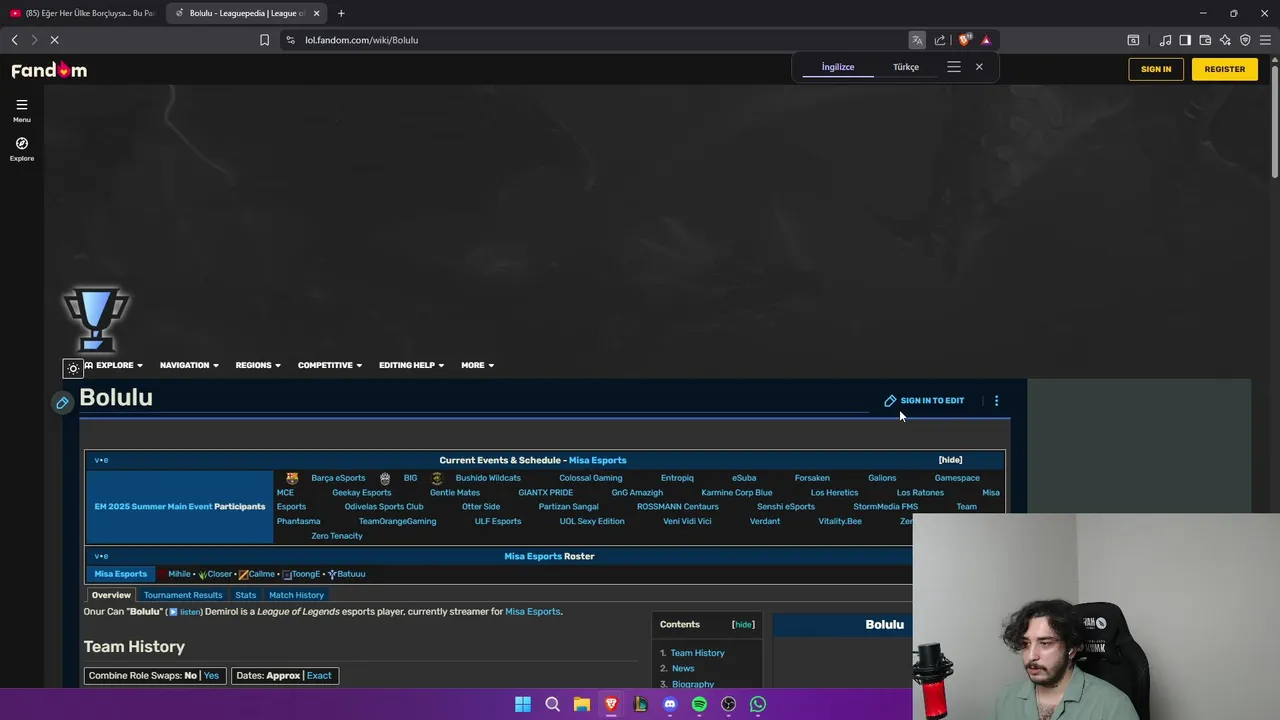The image size is (1280, 720).
Task: Bookmark this page using the bookmark icon
Action: 264,40
